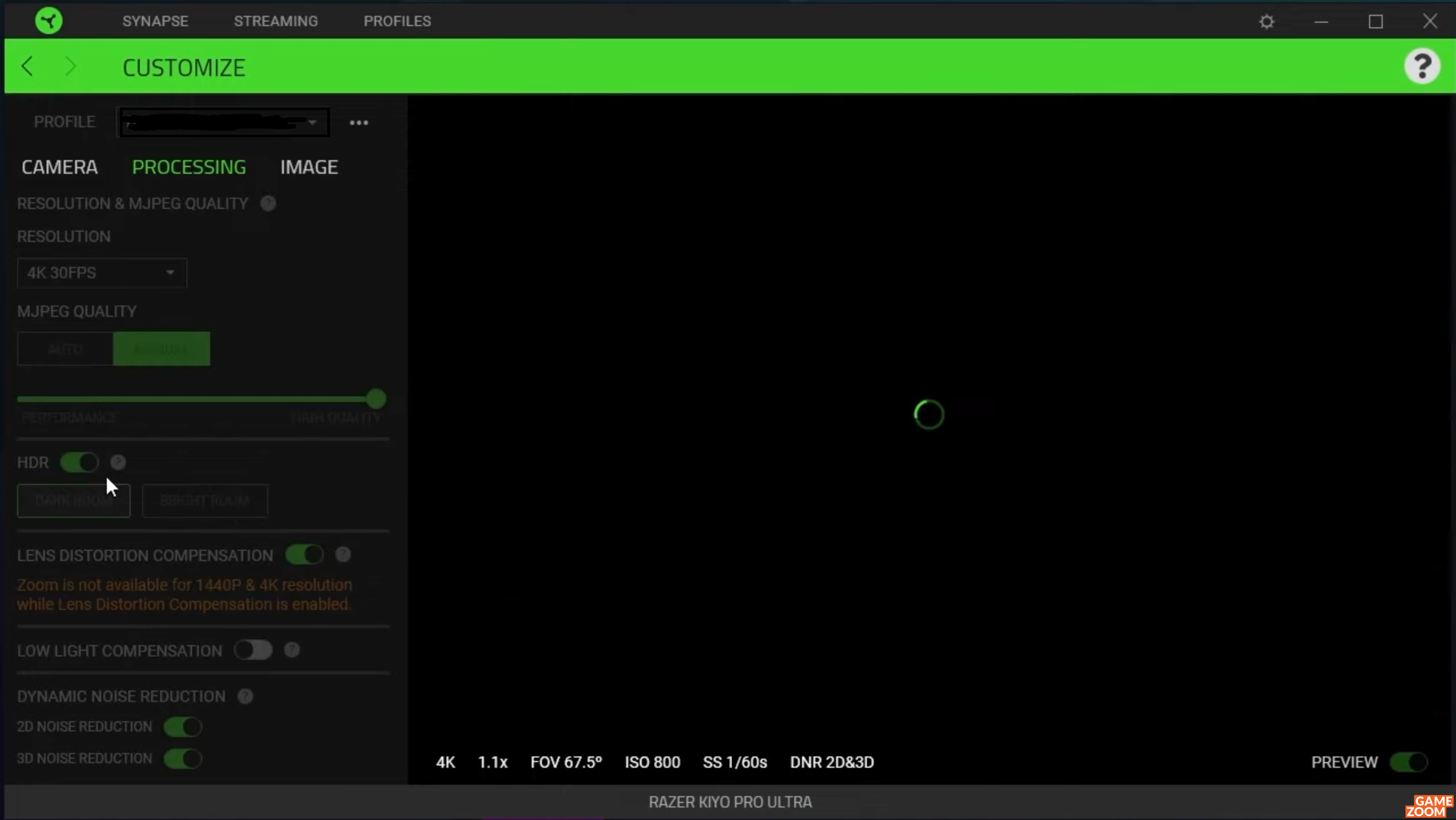Click the ISO 800 status
This screenshot has width=1456, height=820.
tap(652, 762)
